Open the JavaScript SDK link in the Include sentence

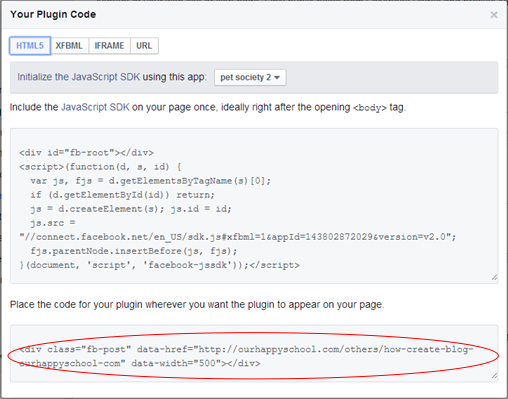coord(95,107)
